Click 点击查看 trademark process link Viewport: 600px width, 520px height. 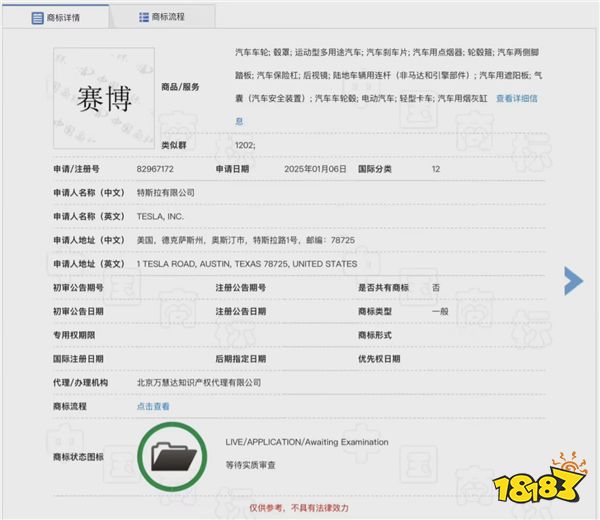pyautogui.click(x=153, y=406)
